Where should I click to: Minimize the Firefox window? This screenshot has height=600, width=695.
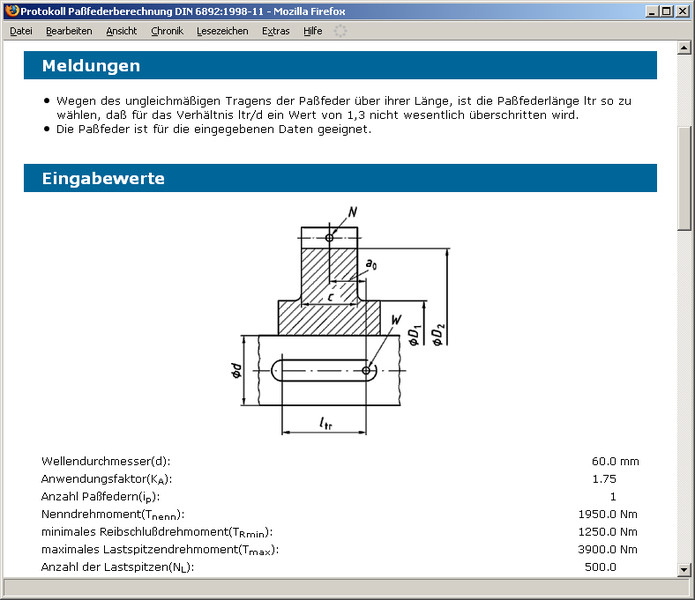[x=647, y=11]
